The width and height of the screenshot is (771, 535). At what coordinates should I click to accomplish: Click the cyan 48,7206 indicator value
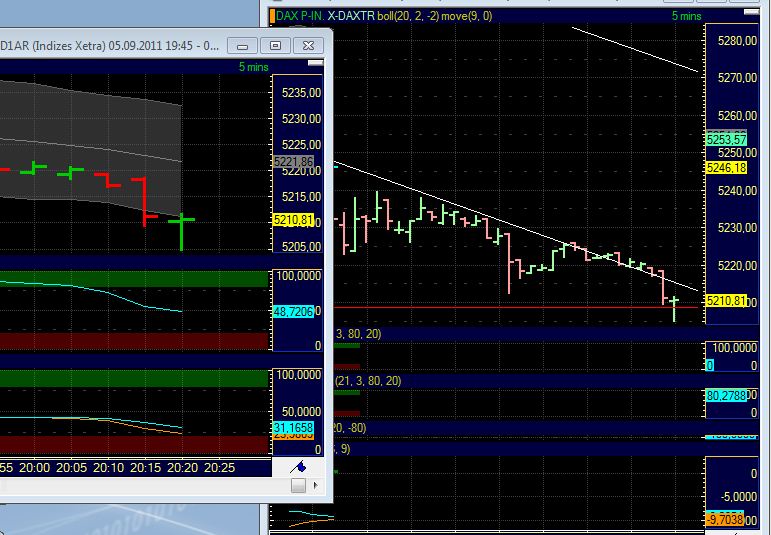[x=294, y=311]
